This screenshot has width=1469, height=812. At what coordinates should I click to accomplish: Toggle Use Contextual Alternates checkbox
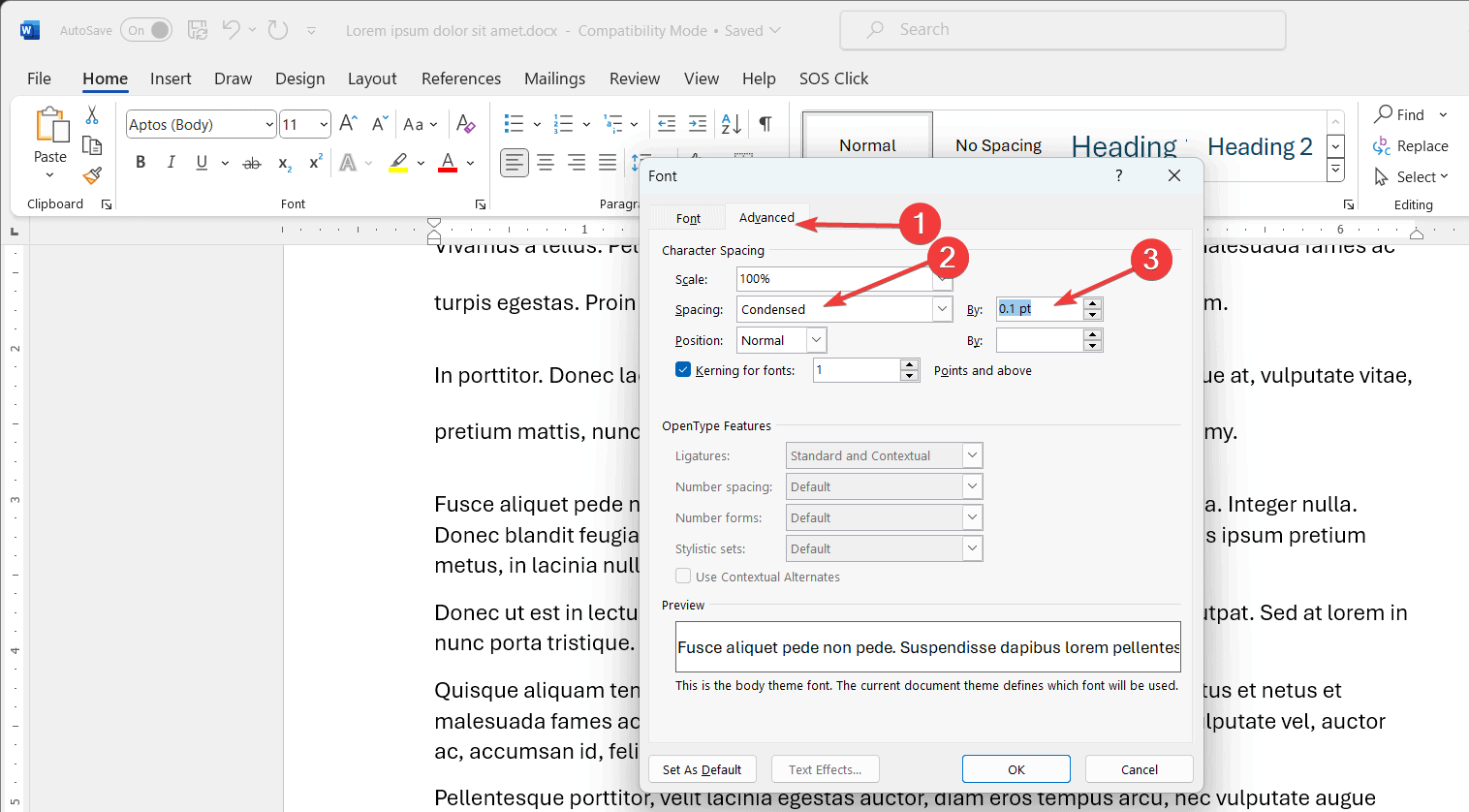click(683, 577)
